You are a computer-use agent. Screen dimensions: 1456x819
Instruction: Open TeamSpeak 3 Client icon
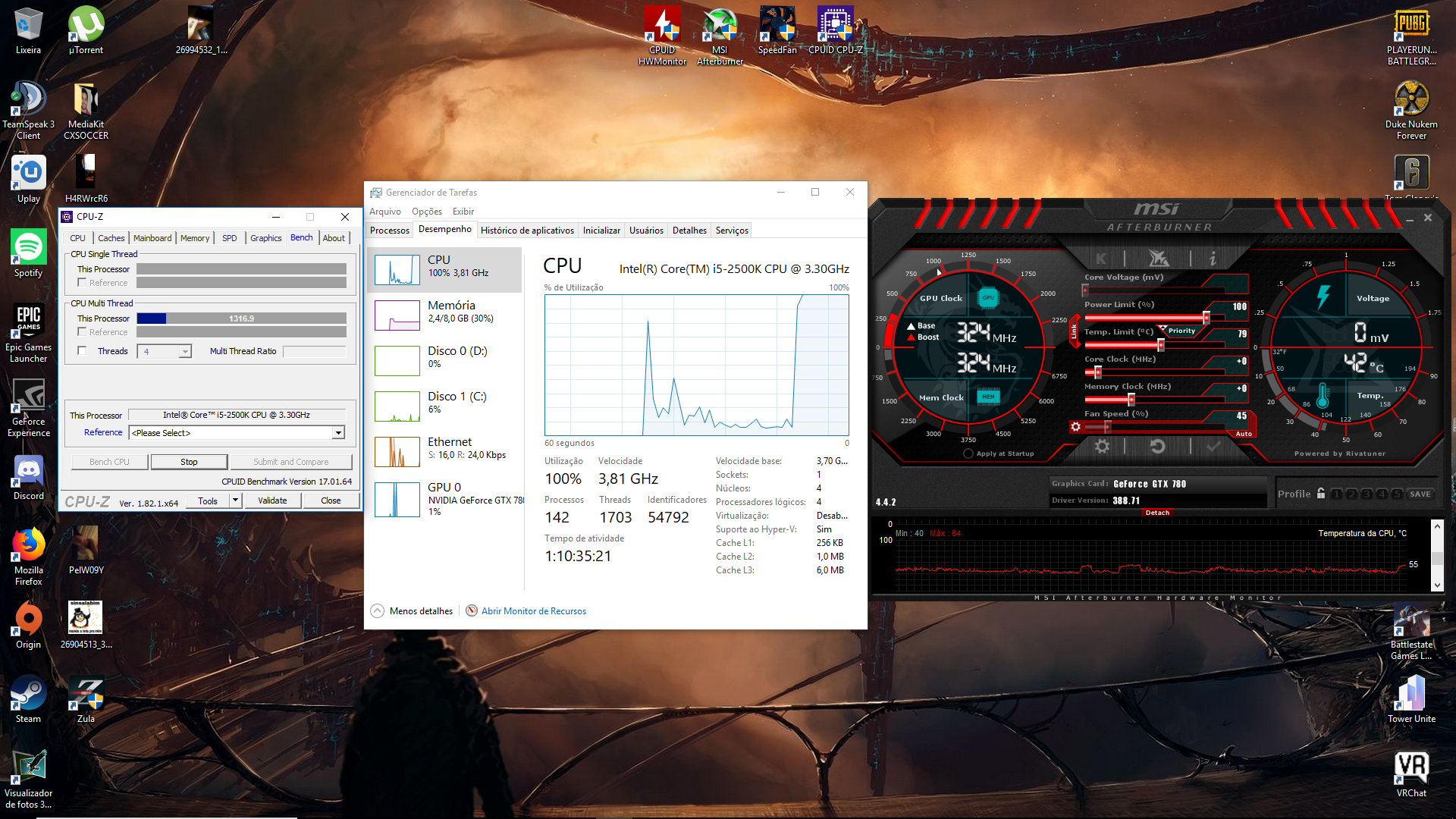click(x=28, y=110)
